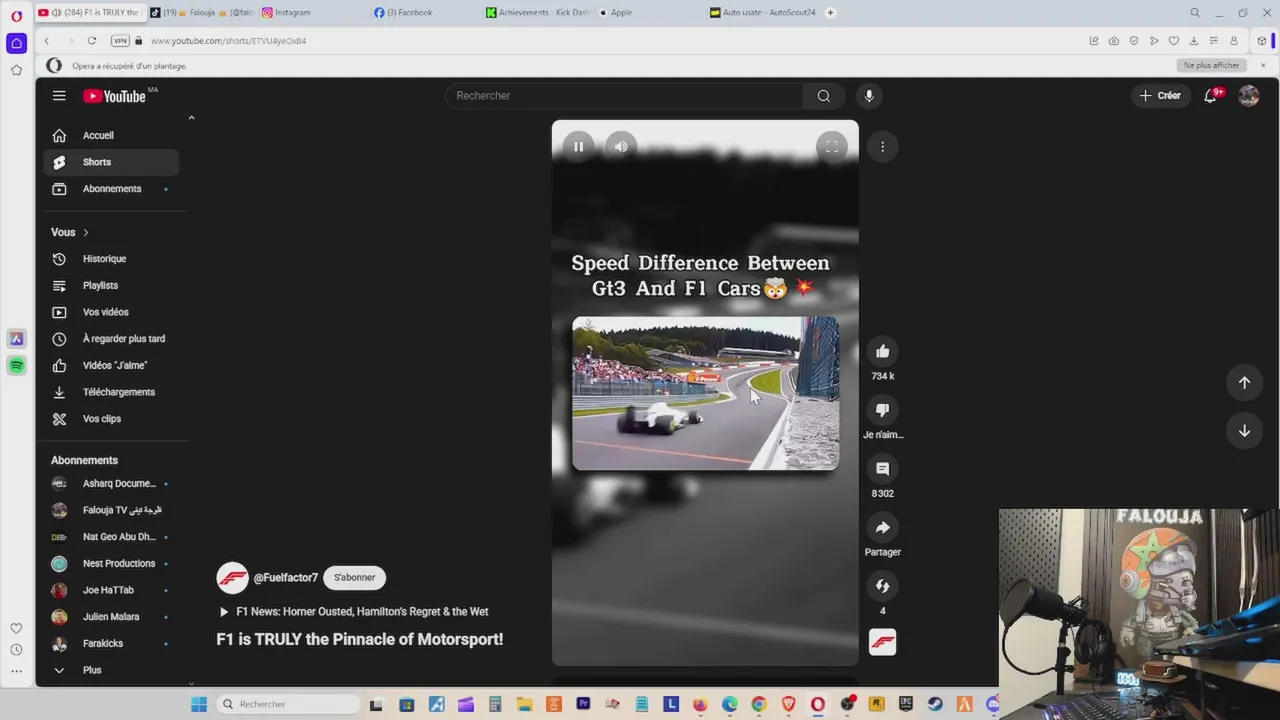
Task: Open the @Fuelfactor7 channel link
Action: (x=285, y=577)
